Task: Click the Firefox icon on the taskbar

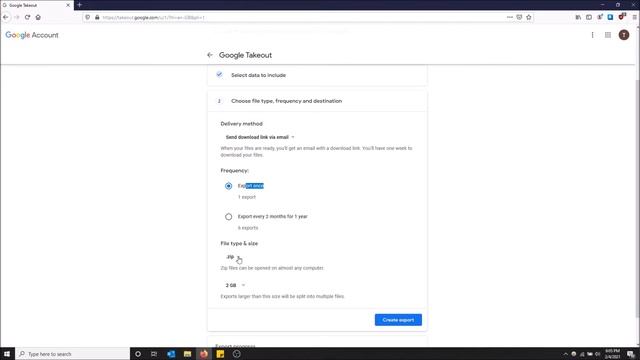Action: click(204, 354)
